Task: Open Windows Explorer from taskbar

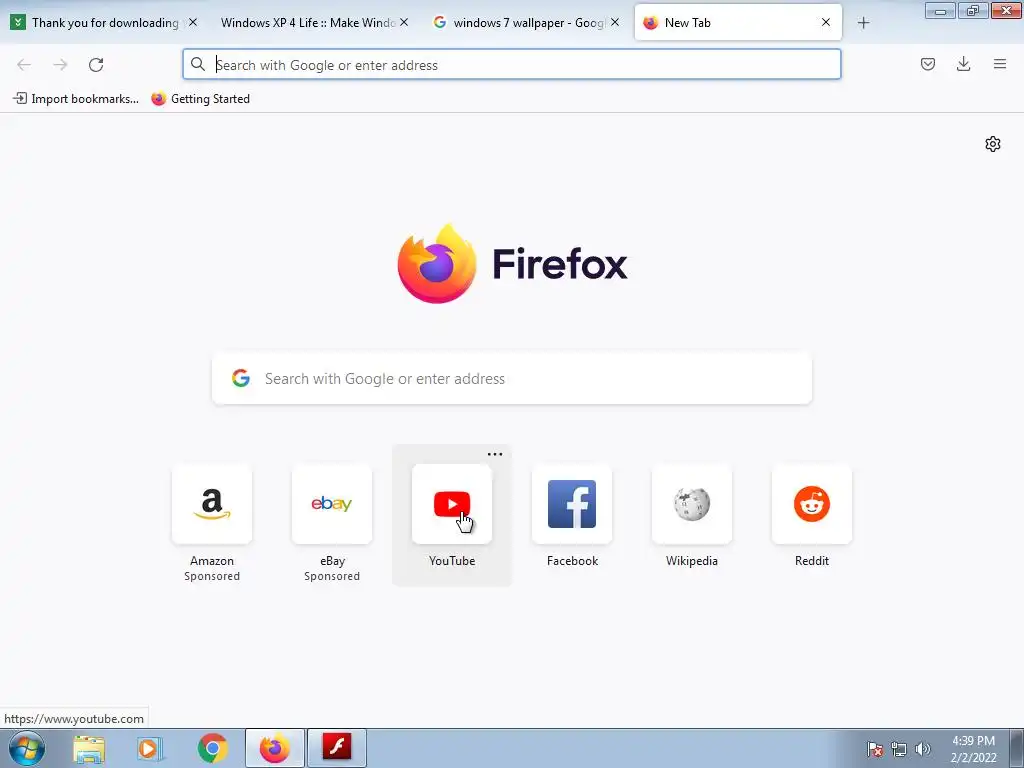Action: [x=89, y=748]
